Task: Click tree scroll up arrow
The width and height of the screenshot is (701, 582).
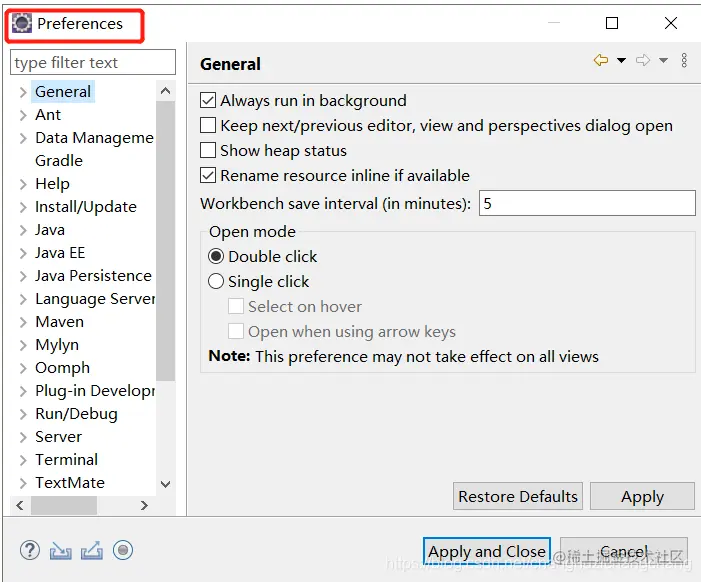Action: coord(165,91)
